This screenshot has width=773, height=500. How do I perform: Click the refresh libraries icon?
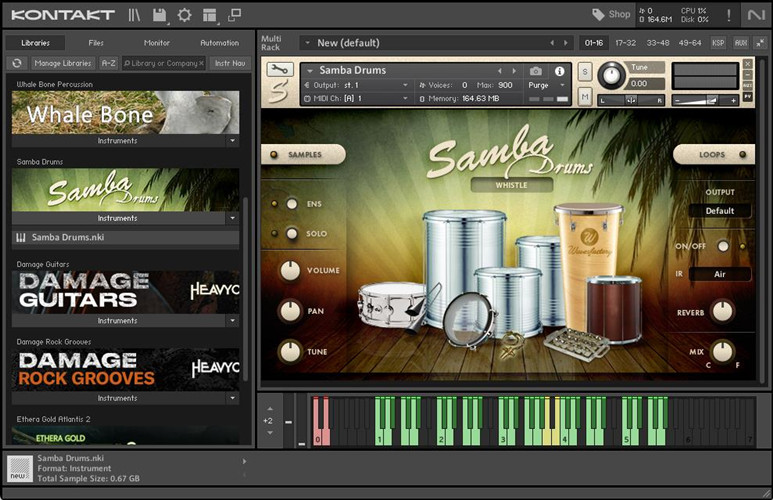[x=17, y=63]
